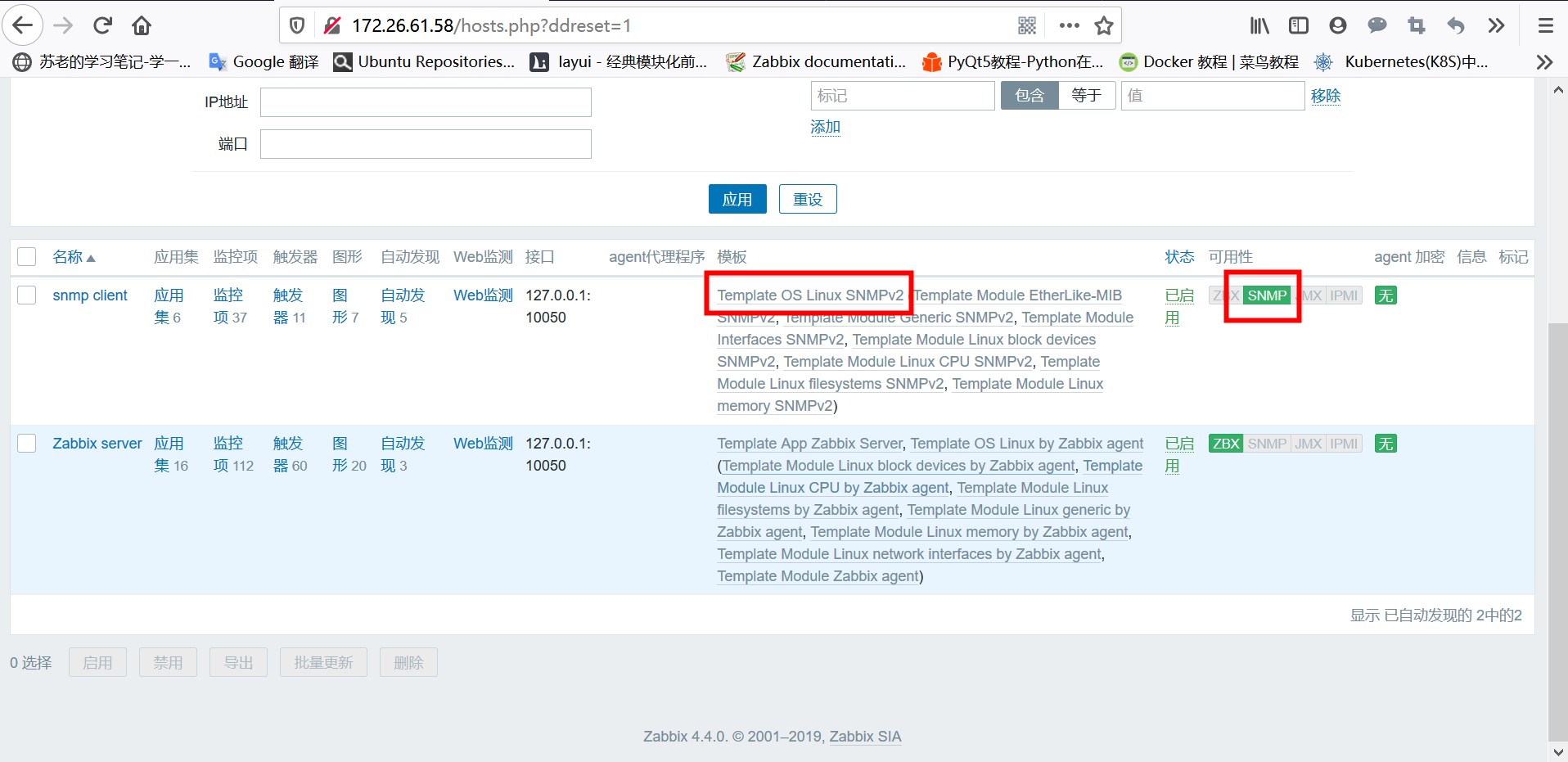Open the page actions three-dot menu

(1069, 25)
